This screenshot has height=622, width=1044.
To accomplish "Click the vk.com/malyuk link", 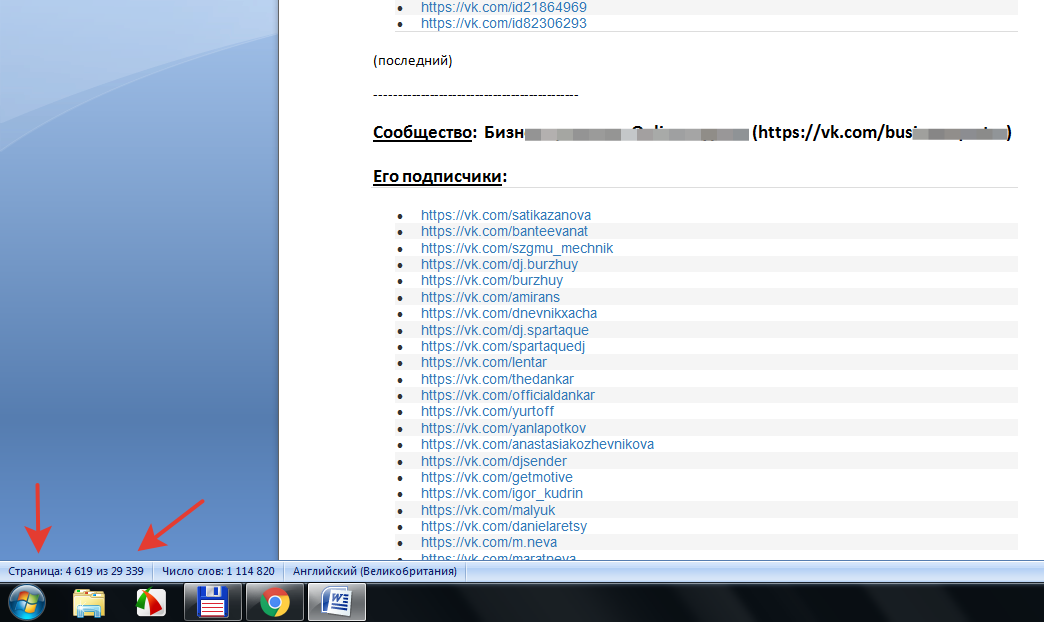I will 487,510.
